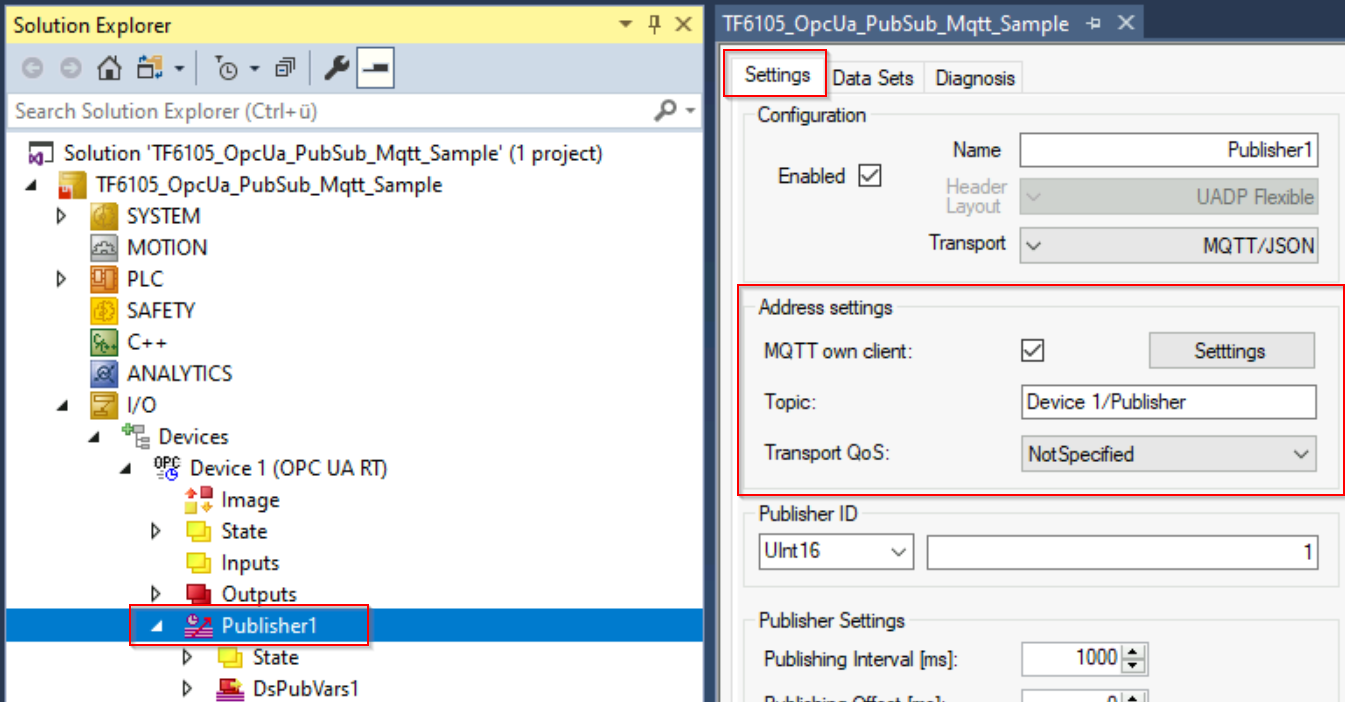Click the Inputs folder icon
This screenshot has height=702, width=1345.
pos(199,562)
